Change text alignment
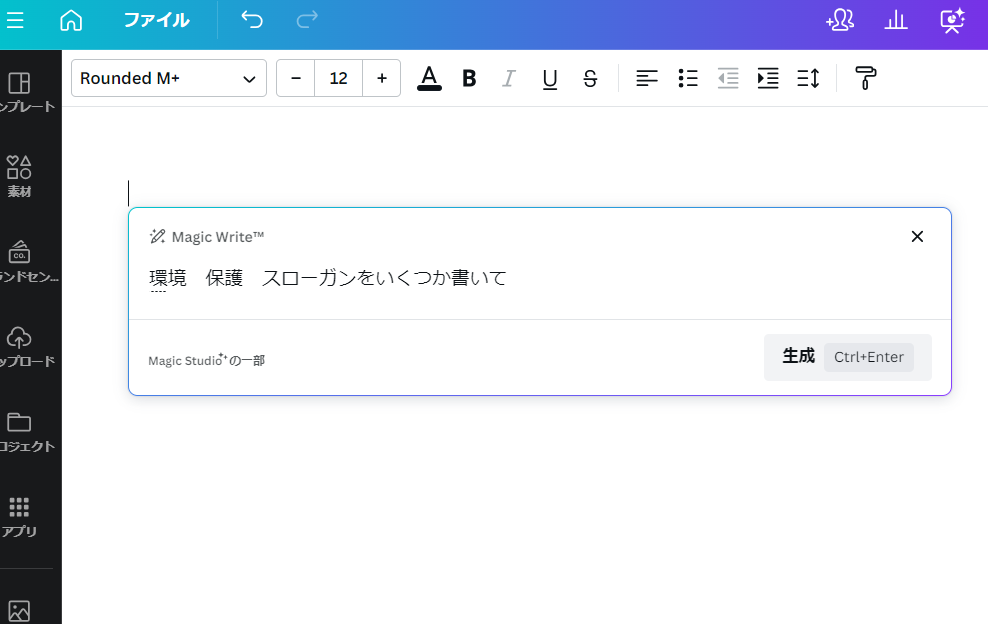Screen dimensions: 988x624 point(646,78)
